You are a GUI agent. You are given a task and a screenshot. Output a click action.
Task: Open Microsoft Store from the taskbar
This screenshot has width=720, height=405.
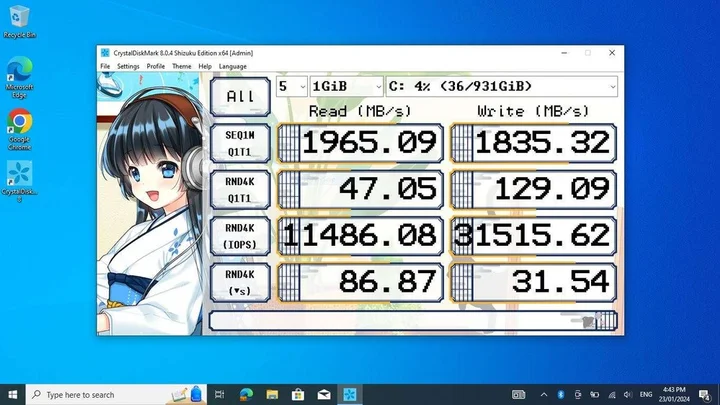click(x=298, y=394)
